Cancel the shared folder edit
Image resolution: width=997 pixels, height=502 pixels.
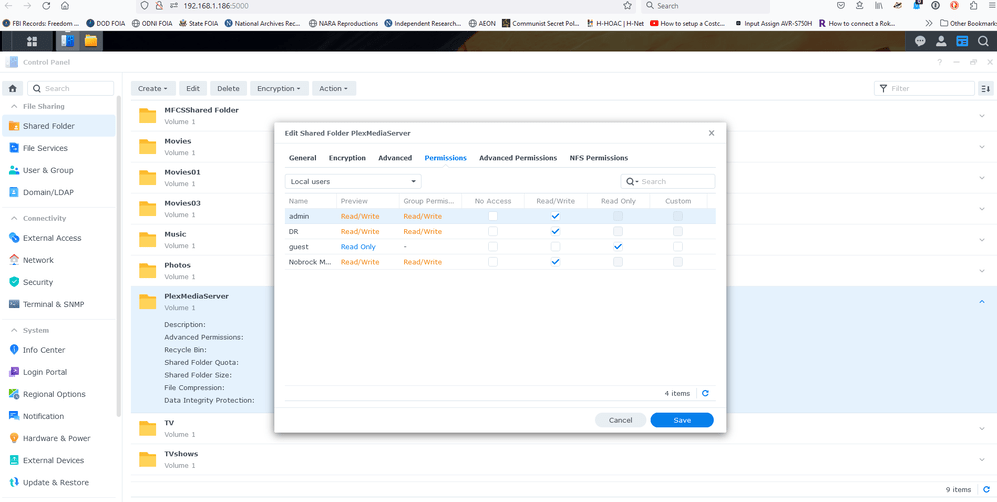621,420
